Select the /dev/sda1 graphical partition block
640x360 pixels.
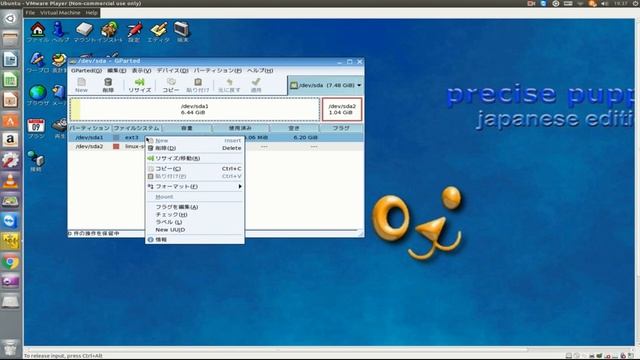[x=195, y=109]
